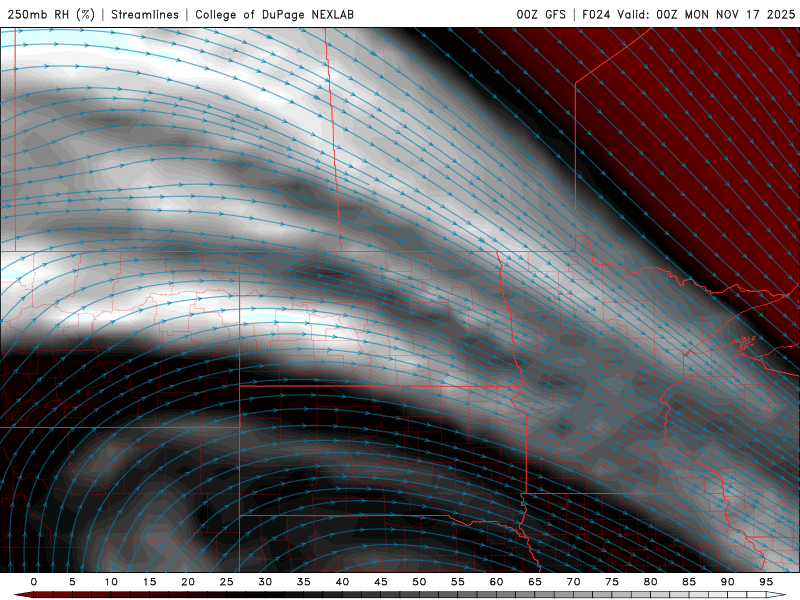Click the "Streamlines" label in header

click(x=145, y=15)
